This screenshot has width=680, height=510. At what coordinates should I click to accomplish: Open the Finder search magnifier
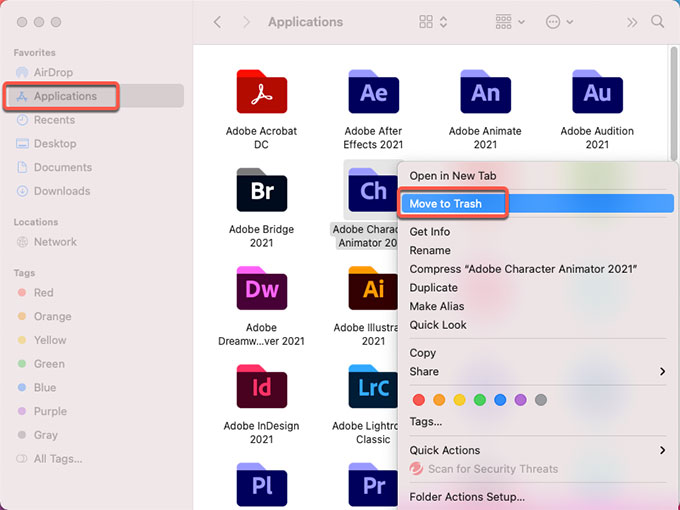click(657, 22)
